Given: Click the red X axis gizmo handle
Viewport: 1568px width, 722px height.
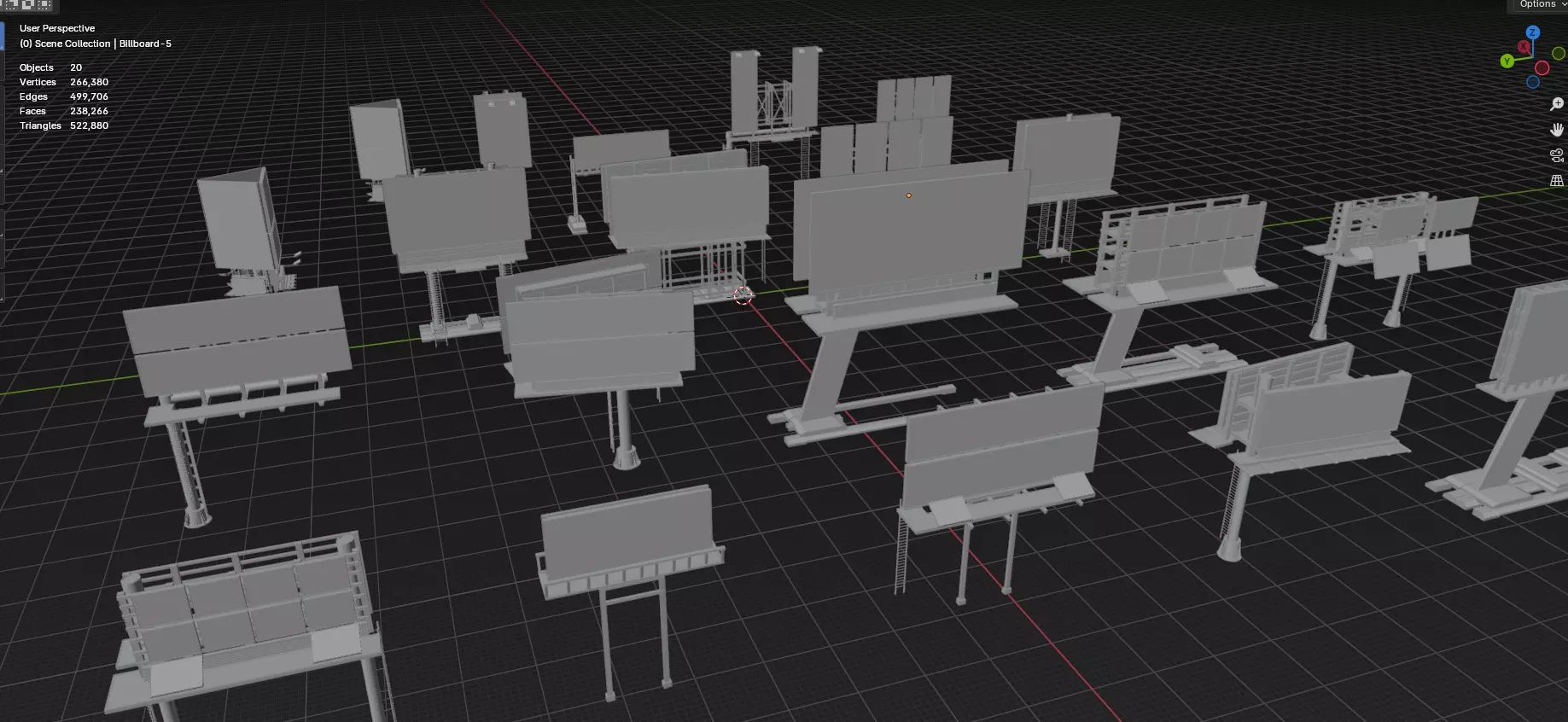Looking at the screenshot, I should coord(1524,47).
